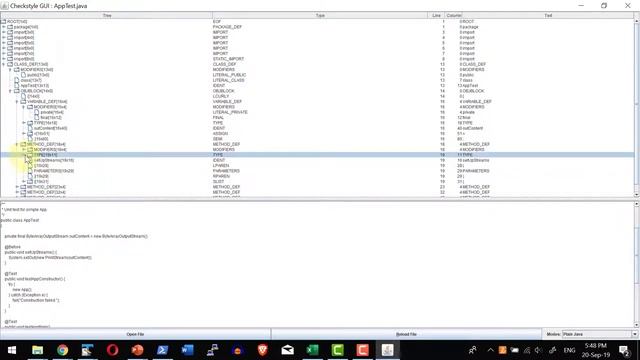
Task: Click the code pane scrollbar down arrow
Action: coord(636,325)
